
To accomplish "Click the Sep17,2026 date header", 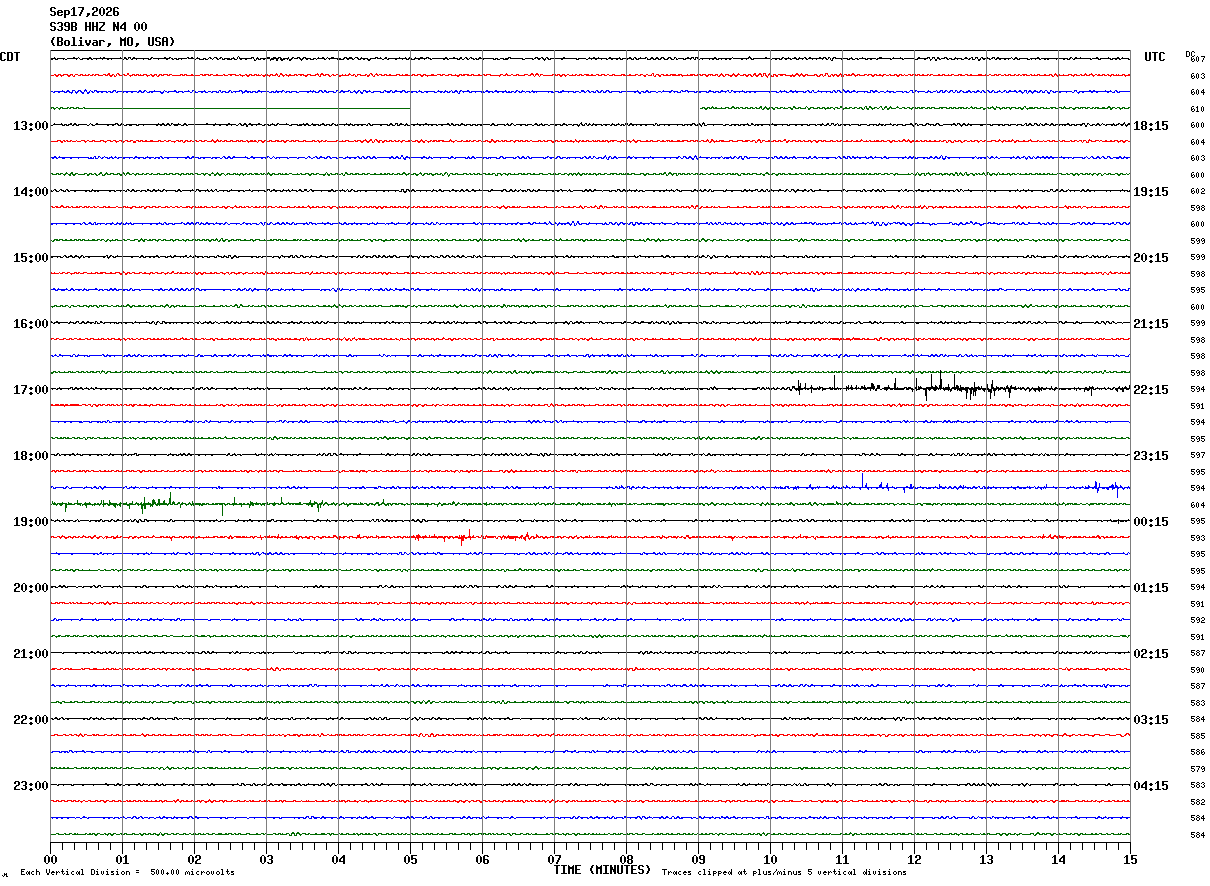I will coord(84,12).
